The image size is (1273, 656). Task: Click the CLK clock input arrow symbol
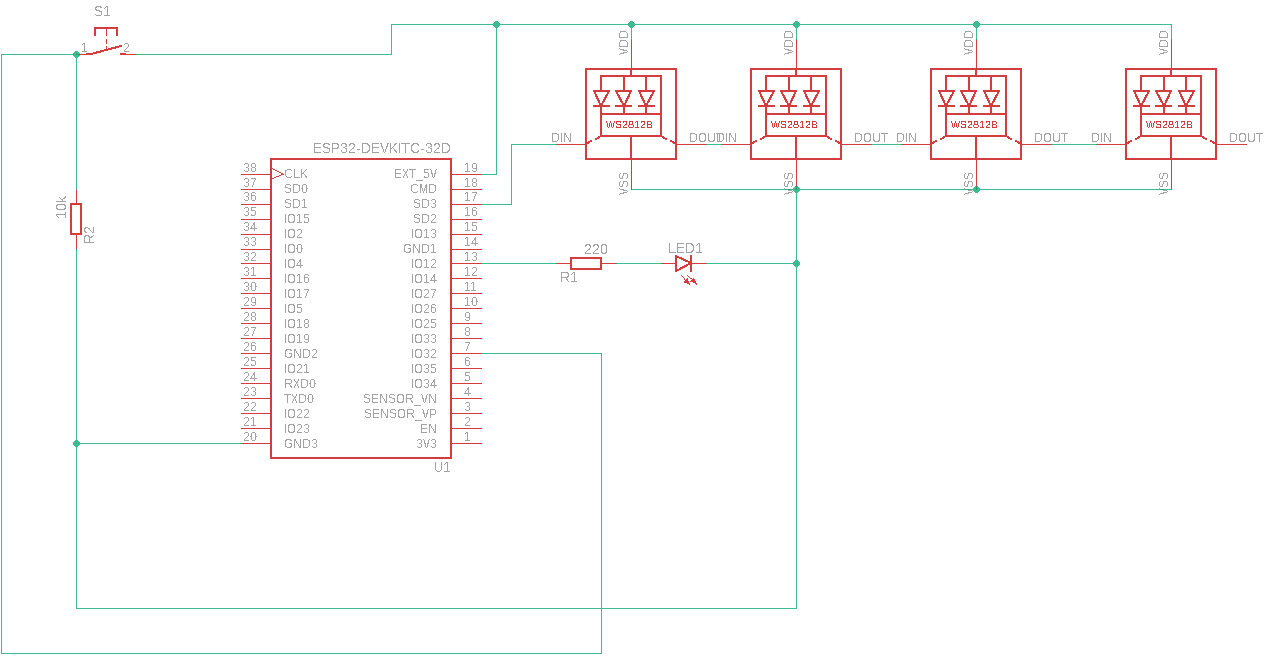tap(277, 174)
